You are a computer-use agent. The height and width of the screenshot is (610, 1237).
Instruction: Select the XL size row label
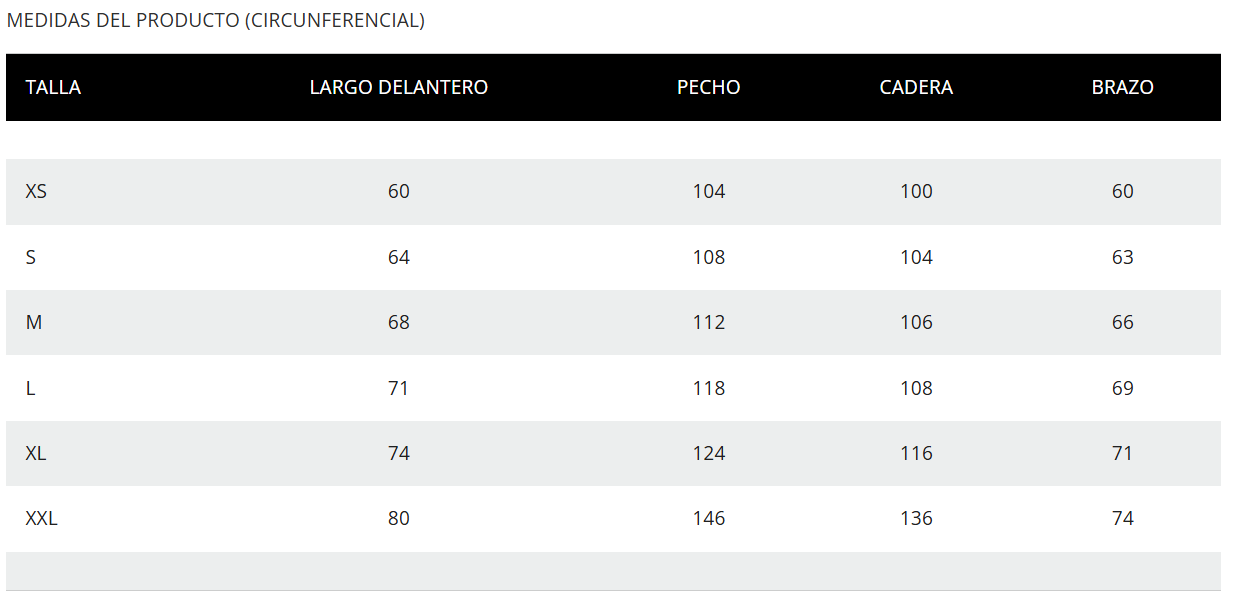pyautogui.click(x=36, y=453)
